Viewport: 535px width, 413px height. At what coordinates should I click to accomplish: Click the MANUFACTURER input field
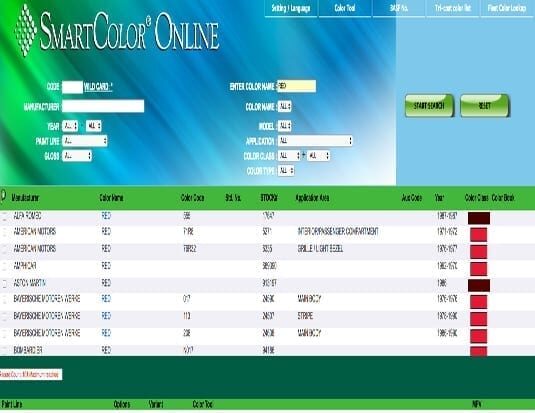[x=103, y=106]
